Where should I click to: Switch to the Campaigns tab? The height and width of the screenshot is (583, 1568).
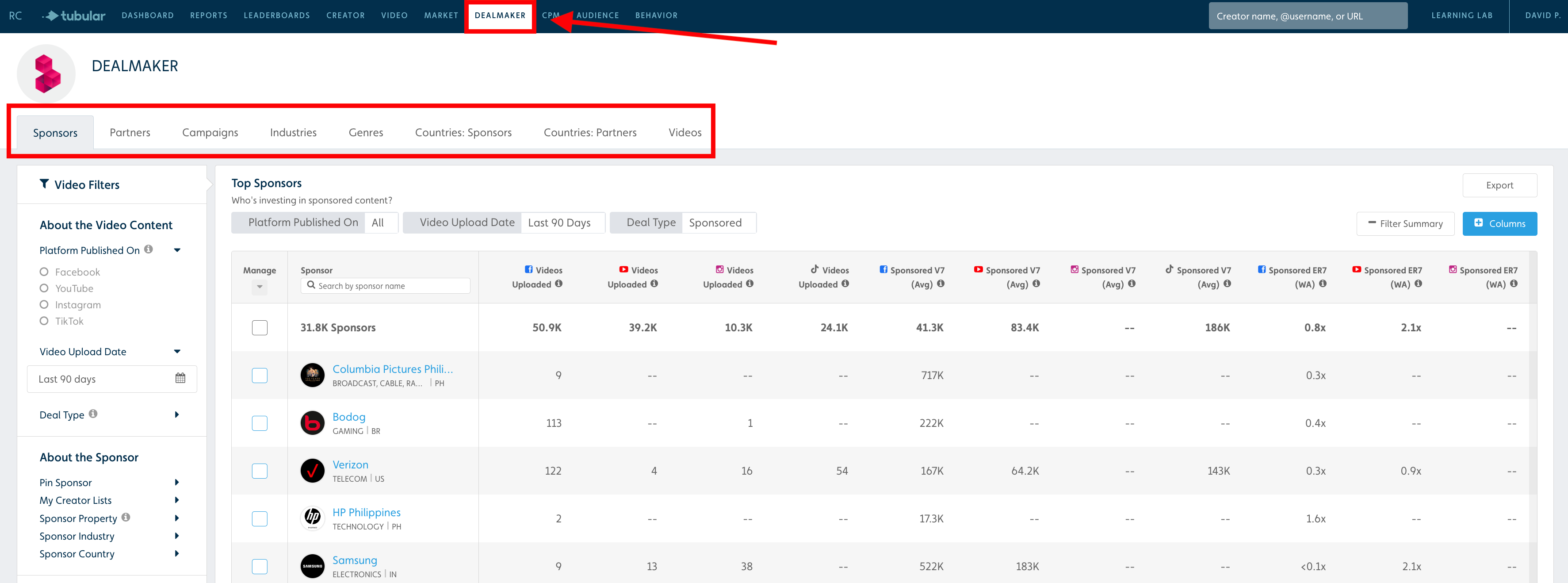pos(210,133)
